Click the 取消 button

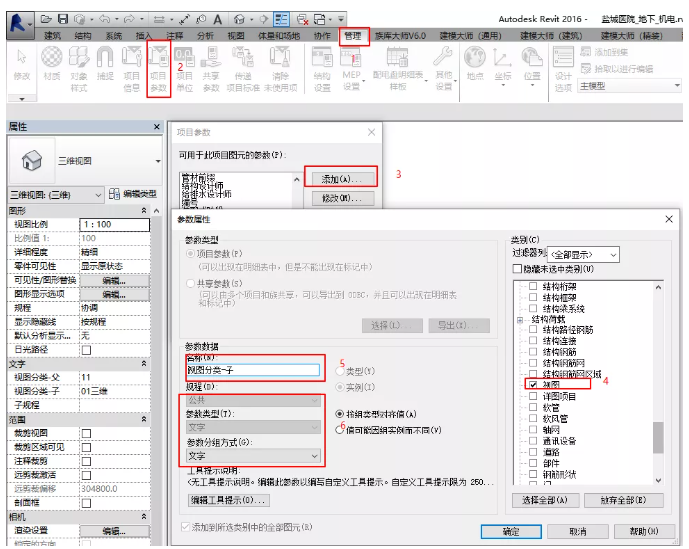[x=577, y=531]
